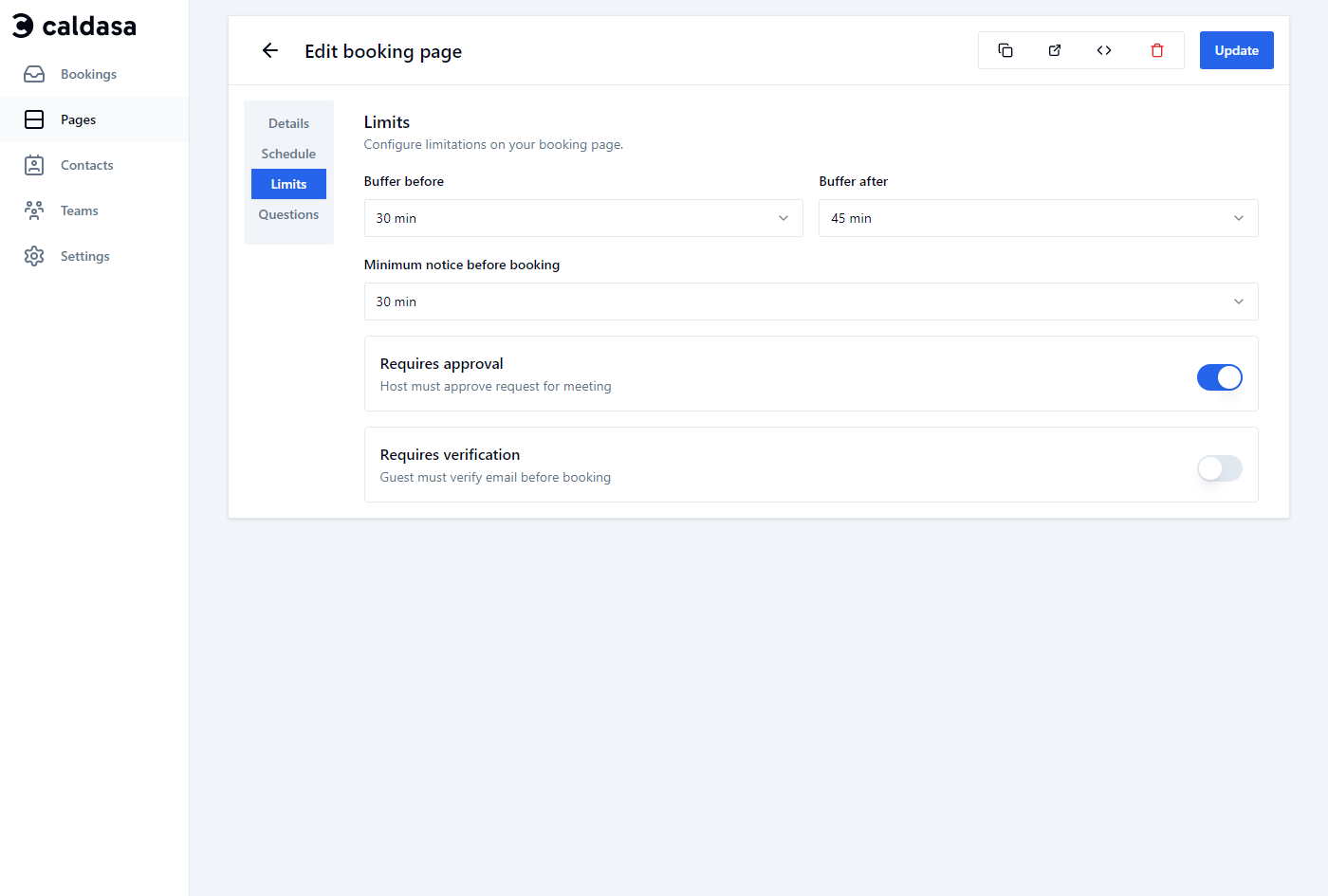Image resolution: width=1328 pixels, height=896 pixels.
Task: Disable the Requires approval toggle
Action: click(1219, 376)
